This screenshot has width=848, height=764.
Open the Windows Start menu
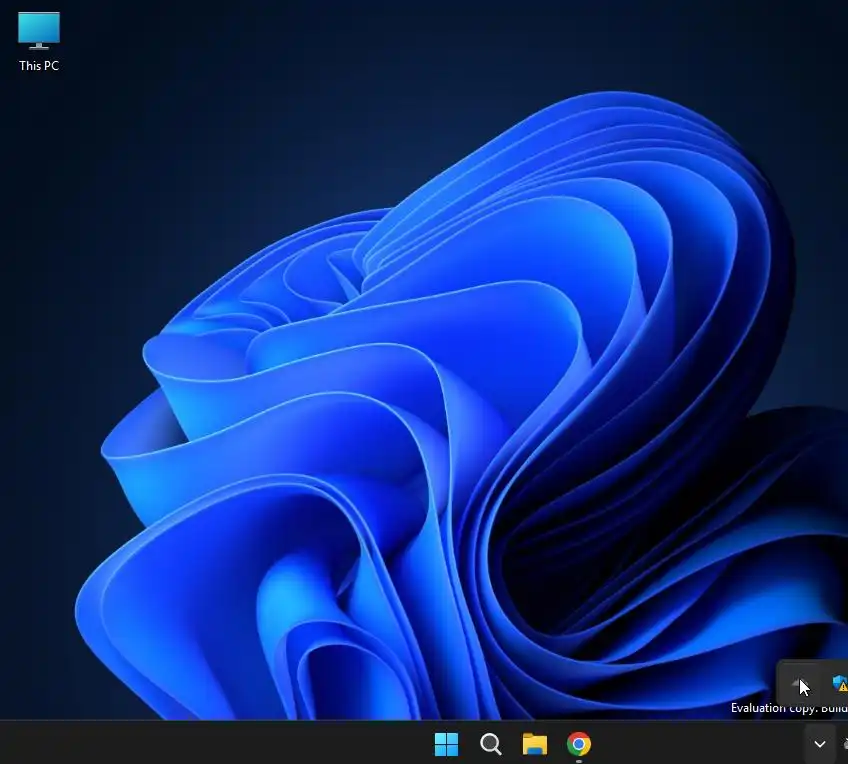tap(446, 744)
